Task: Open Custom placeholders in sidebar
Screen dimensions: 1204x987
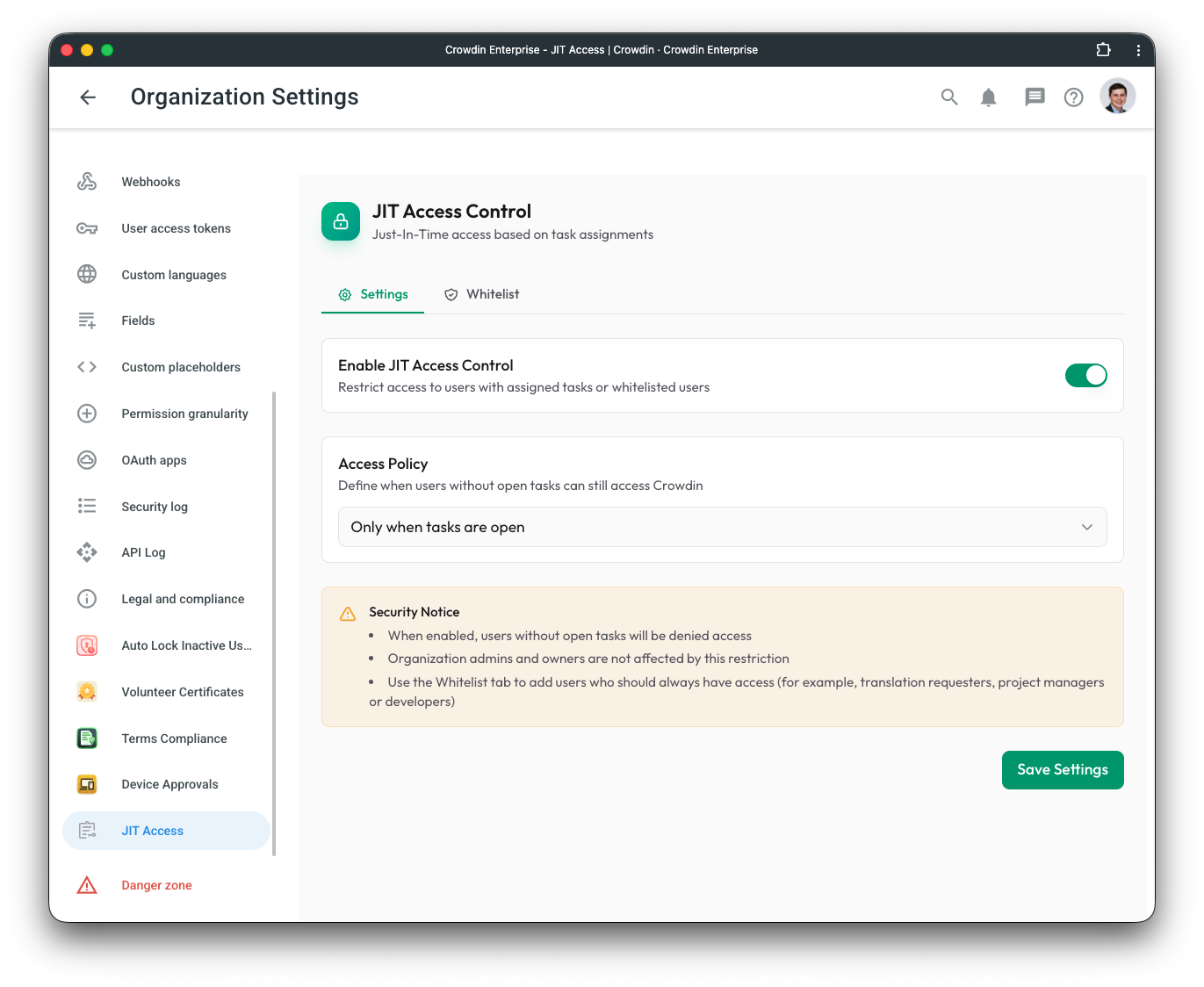Action: (181, 367)
